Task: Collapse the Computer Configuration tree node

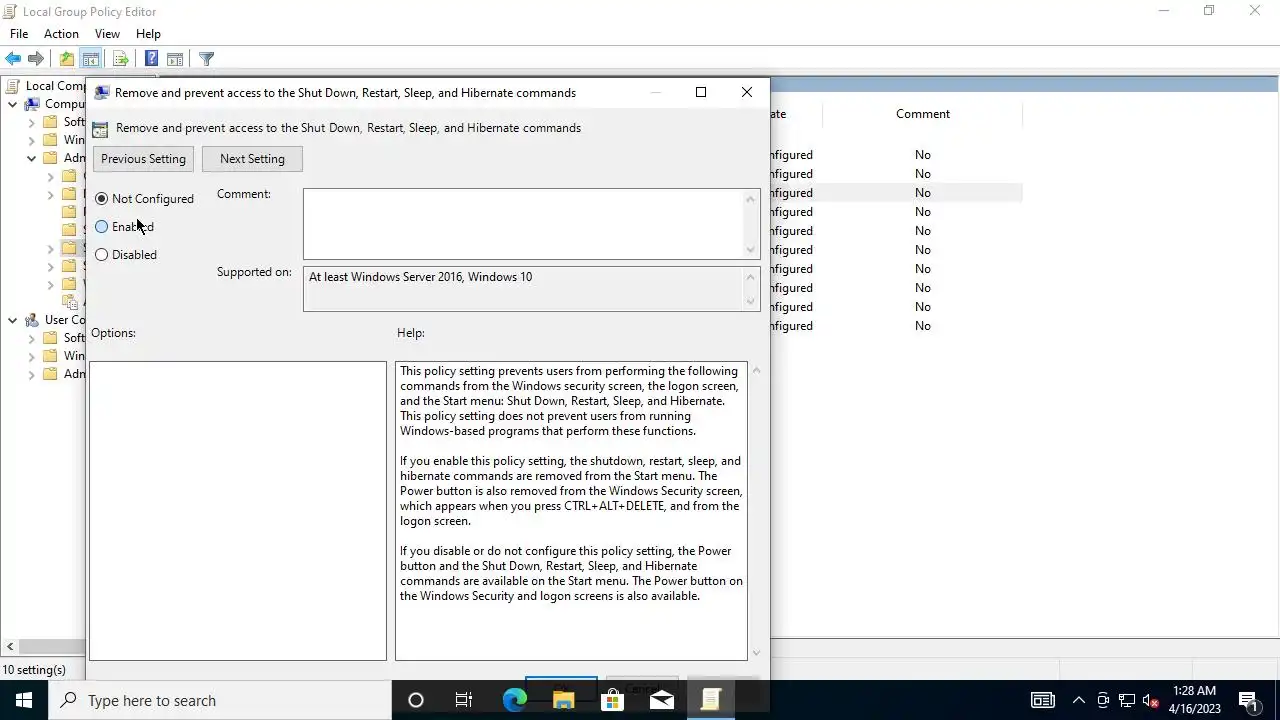Action: (x=12, y=104)
